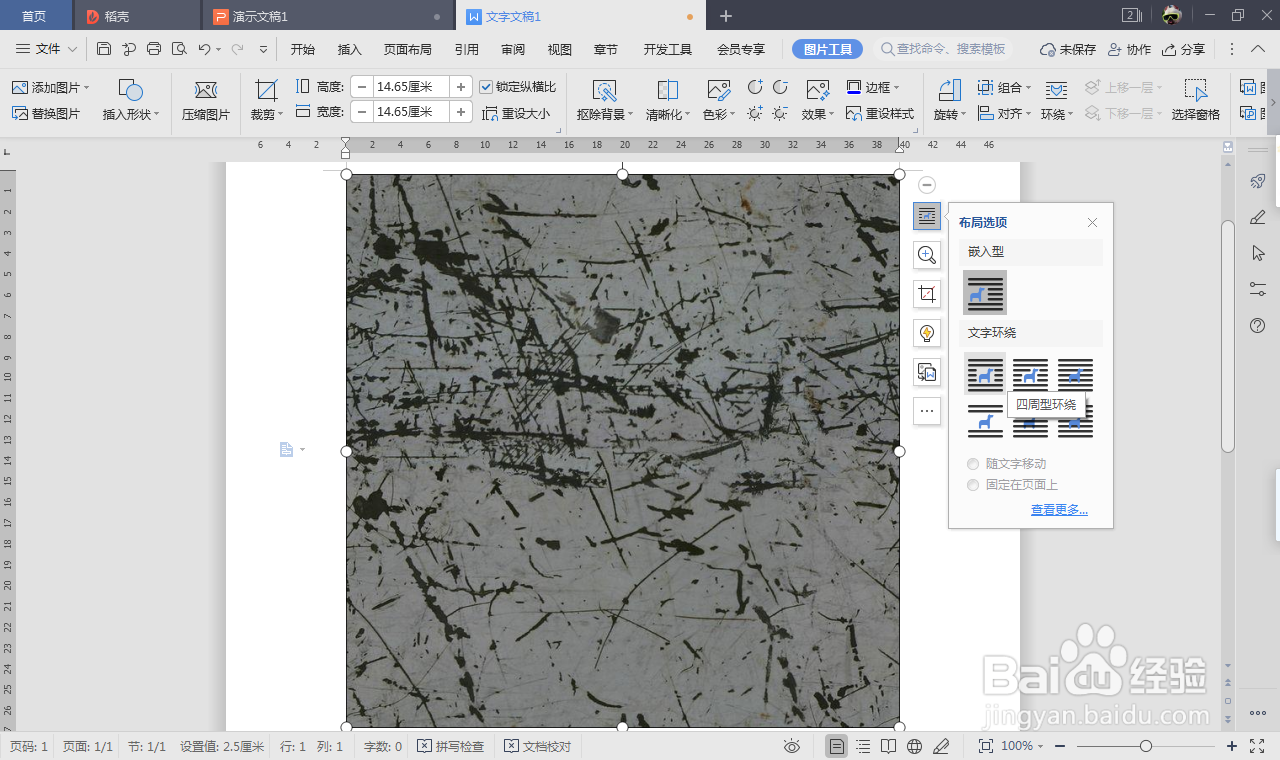Click the print icon in the quick toolbar
The height and width of the screenshot is (760, 1280).
[154, 49]
